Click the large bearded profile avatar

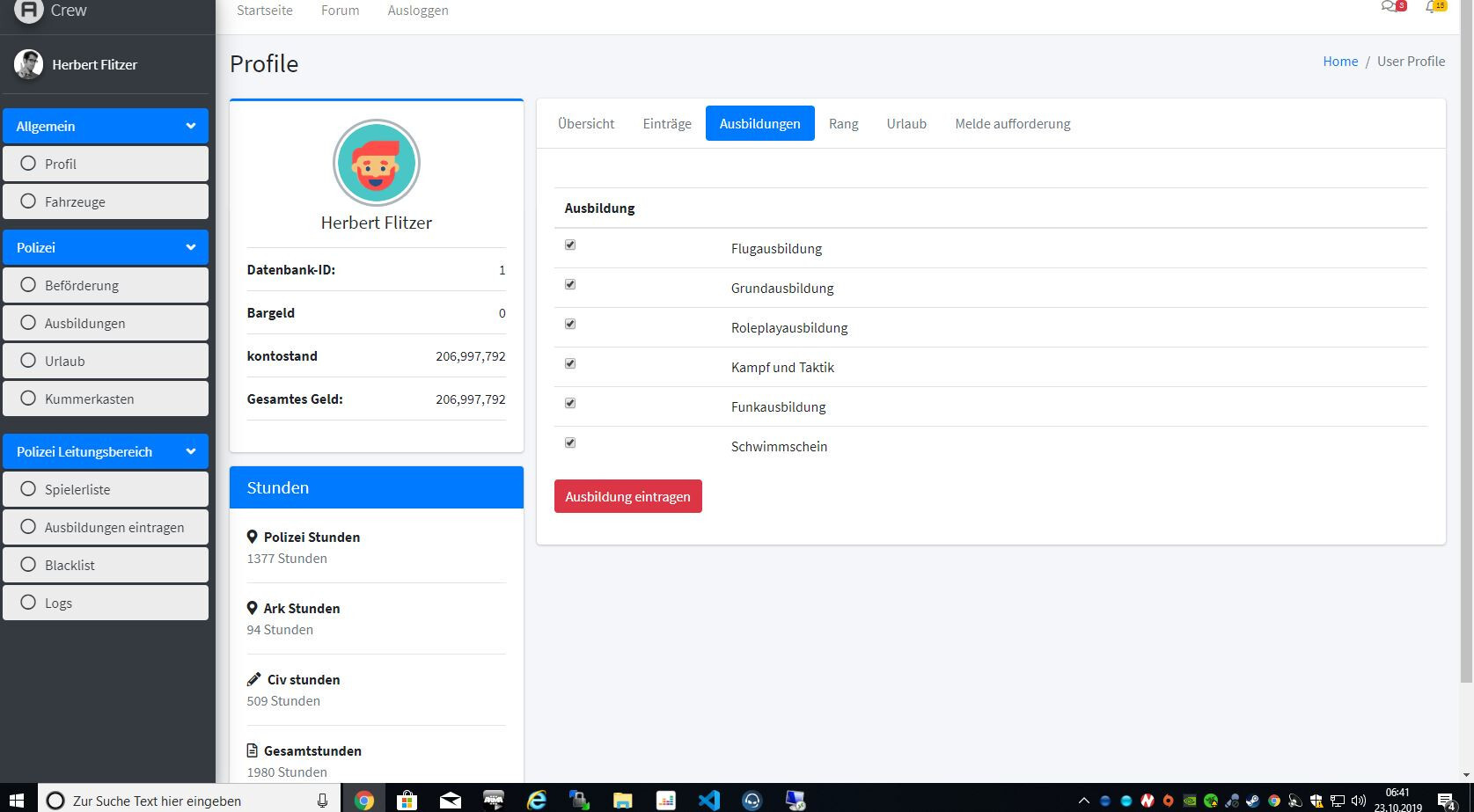pyautogui.click(x=377, y=164)
